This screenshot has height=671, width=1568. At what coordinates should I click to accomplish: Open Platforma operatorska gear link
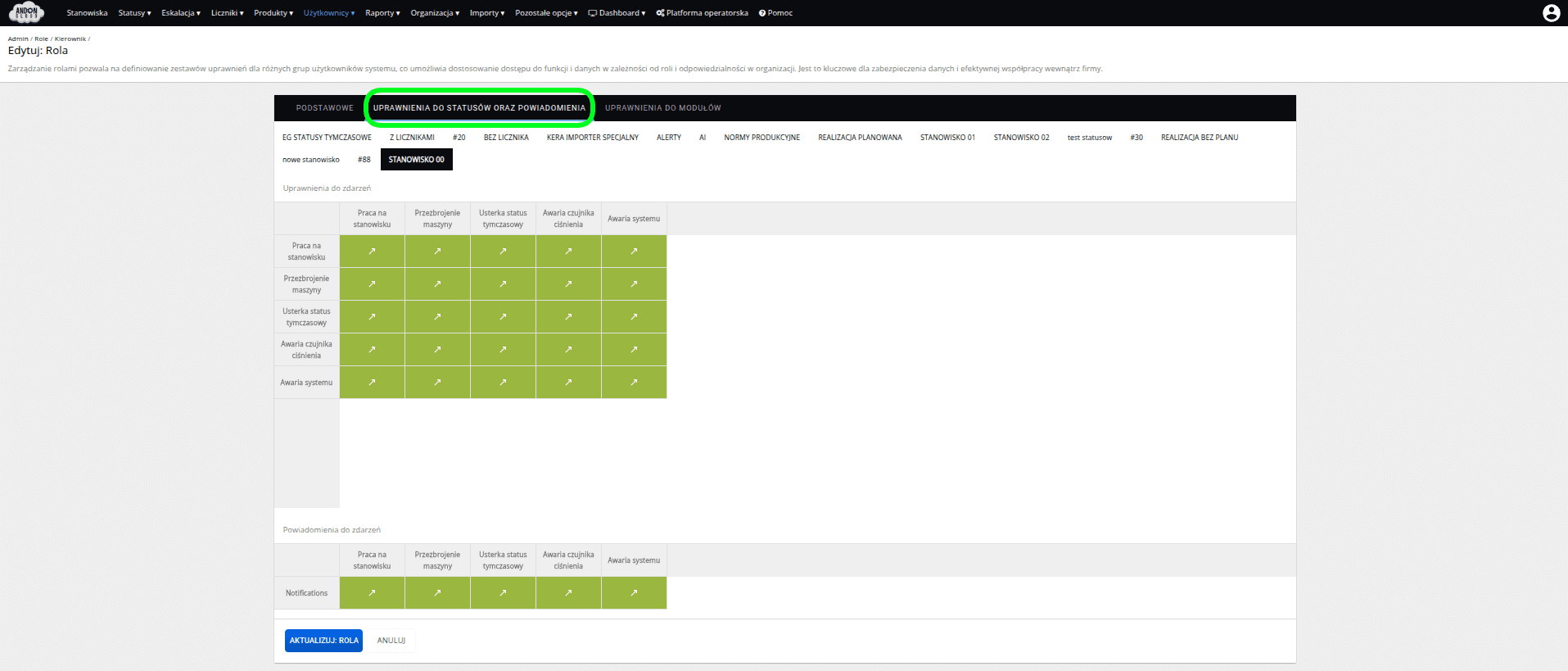(x=702, y=13)
